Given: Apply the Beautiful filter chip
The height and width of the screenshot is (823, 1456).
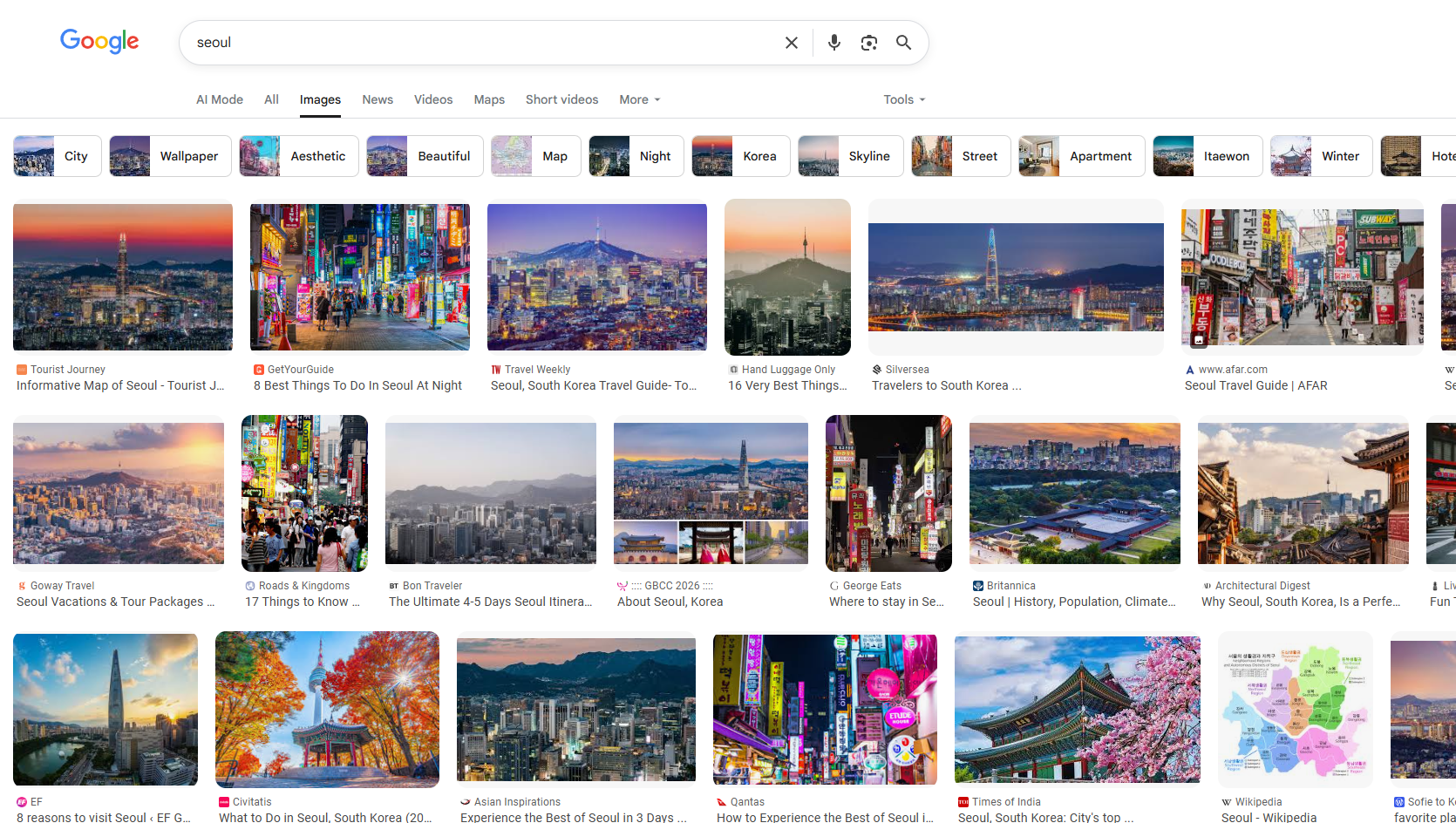Looking at the screenshot, I should coord(425,156).
